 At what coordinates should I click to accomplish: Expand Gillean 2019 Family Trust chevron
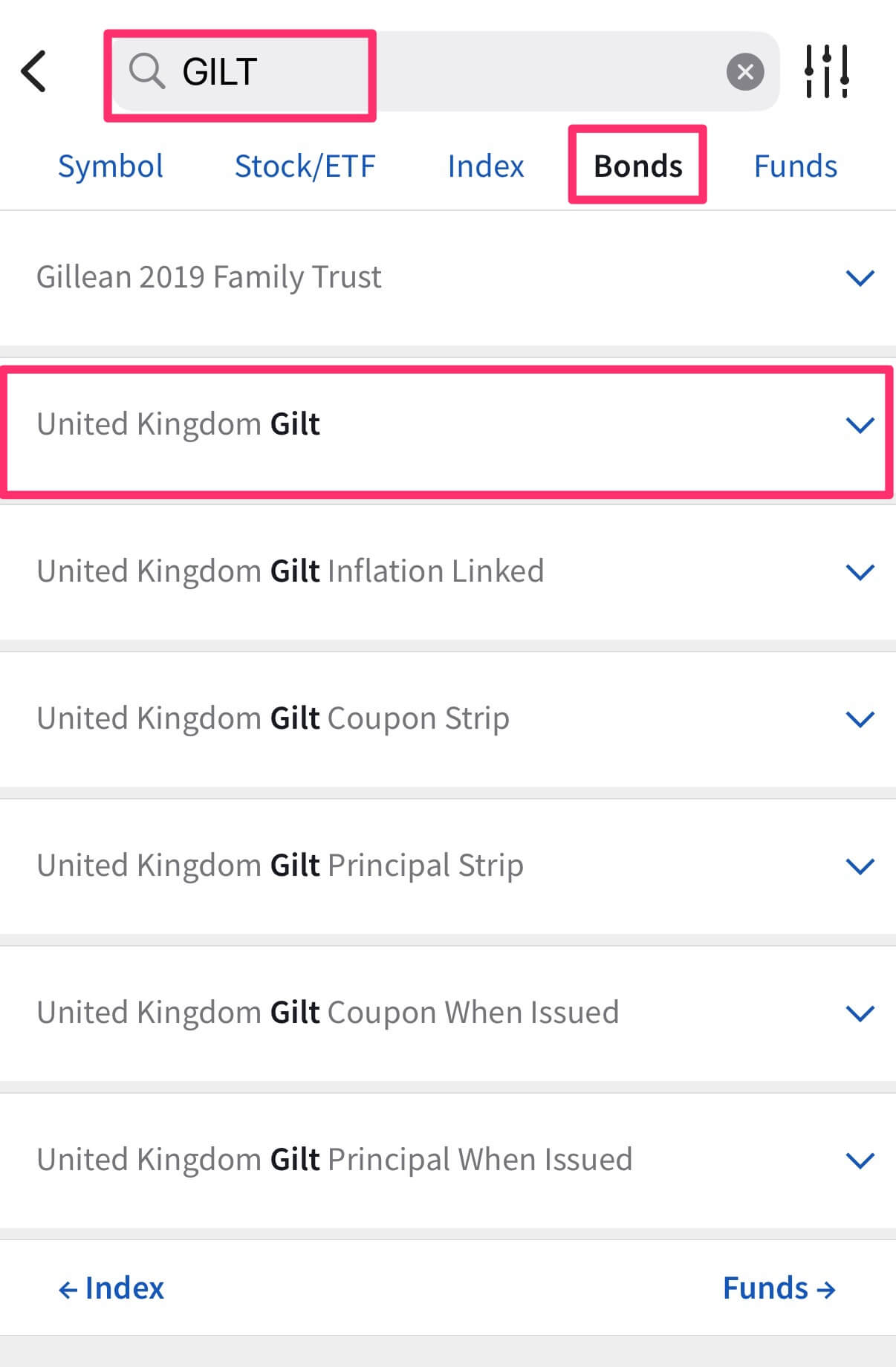(x=860, y=278)
